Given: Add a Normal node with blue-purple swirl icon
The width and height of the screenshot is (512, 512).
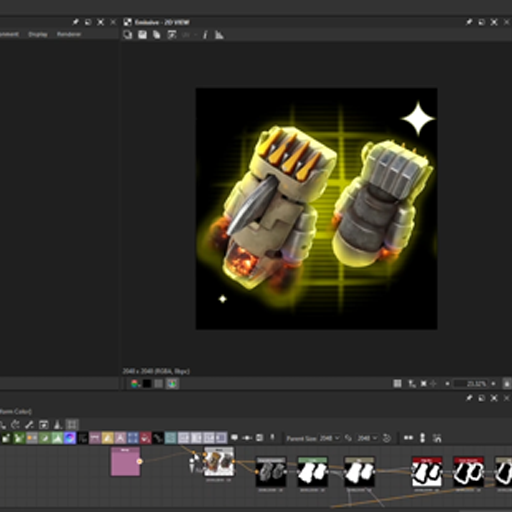Looking at the screenshot, I should 70,438.
